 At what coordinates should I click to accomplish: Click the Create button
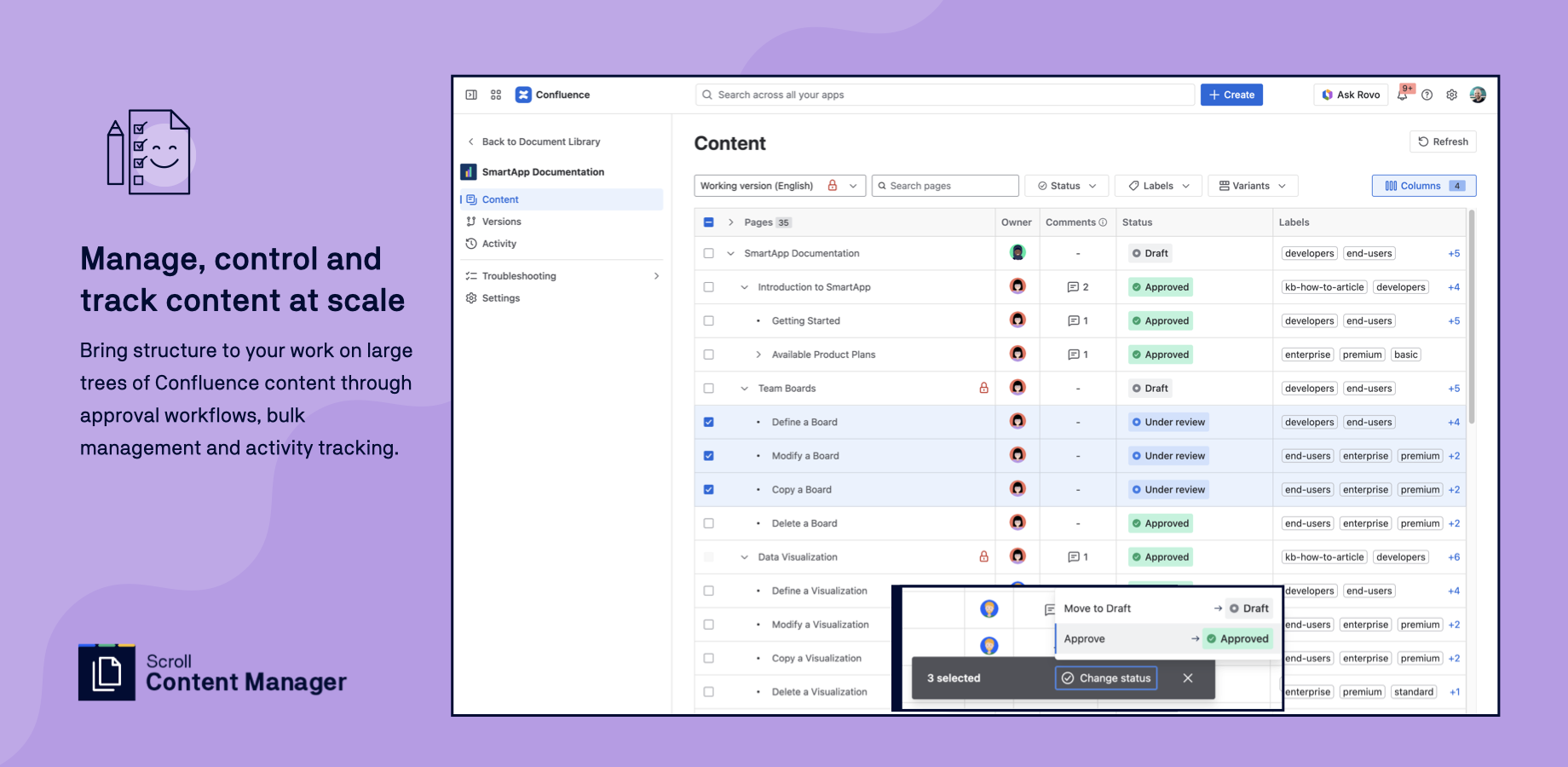(x=1231, y=95)
